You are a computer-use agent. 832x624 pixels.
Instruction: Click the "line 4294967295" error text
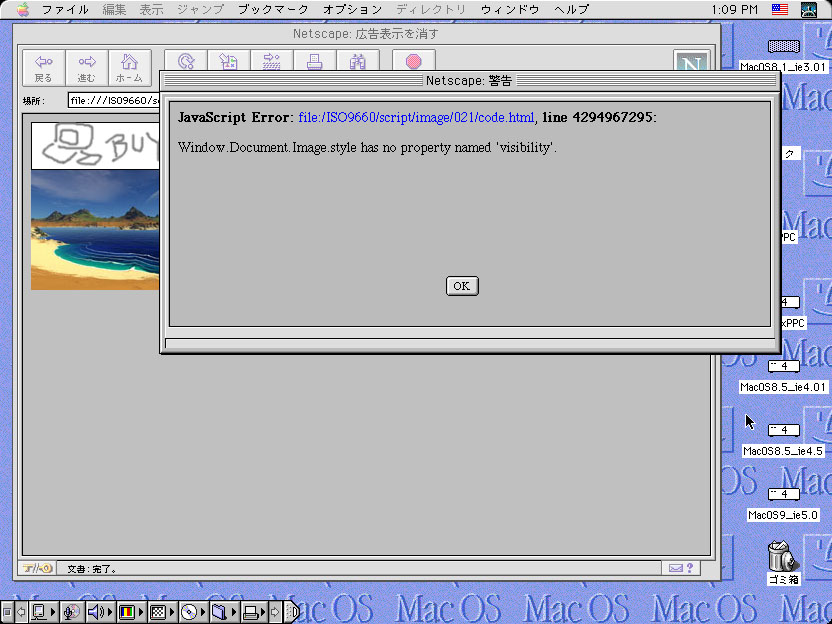click(x=597, y=117)
